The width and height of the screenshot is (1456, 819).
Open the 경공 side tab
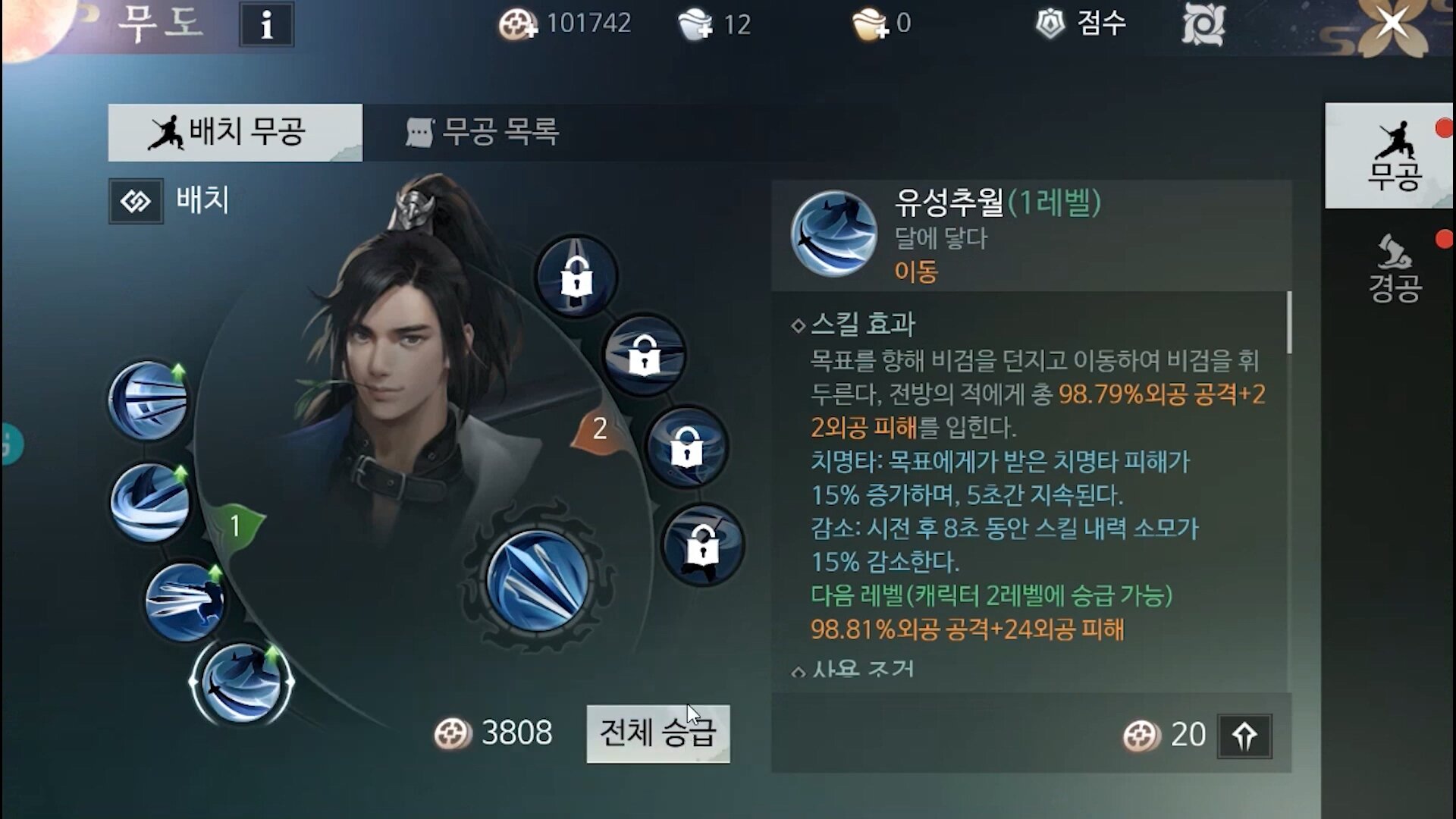(x=1394, y=268)
